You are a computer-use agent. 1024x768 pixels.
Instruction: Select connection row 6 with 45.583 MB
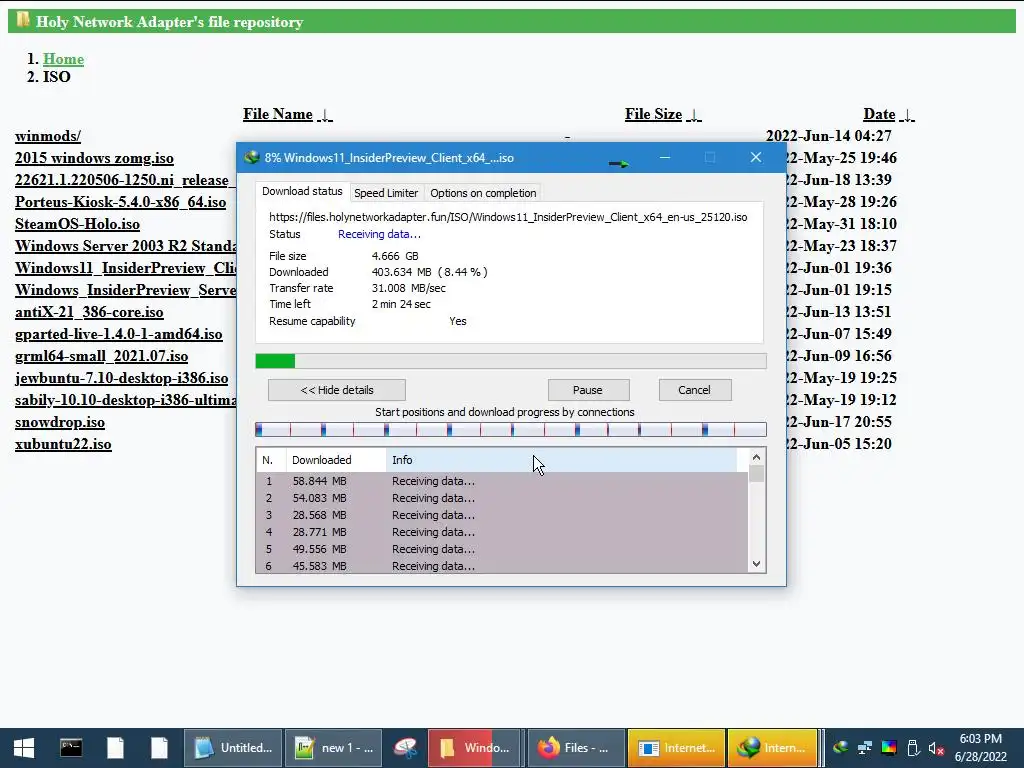point(502,566)
